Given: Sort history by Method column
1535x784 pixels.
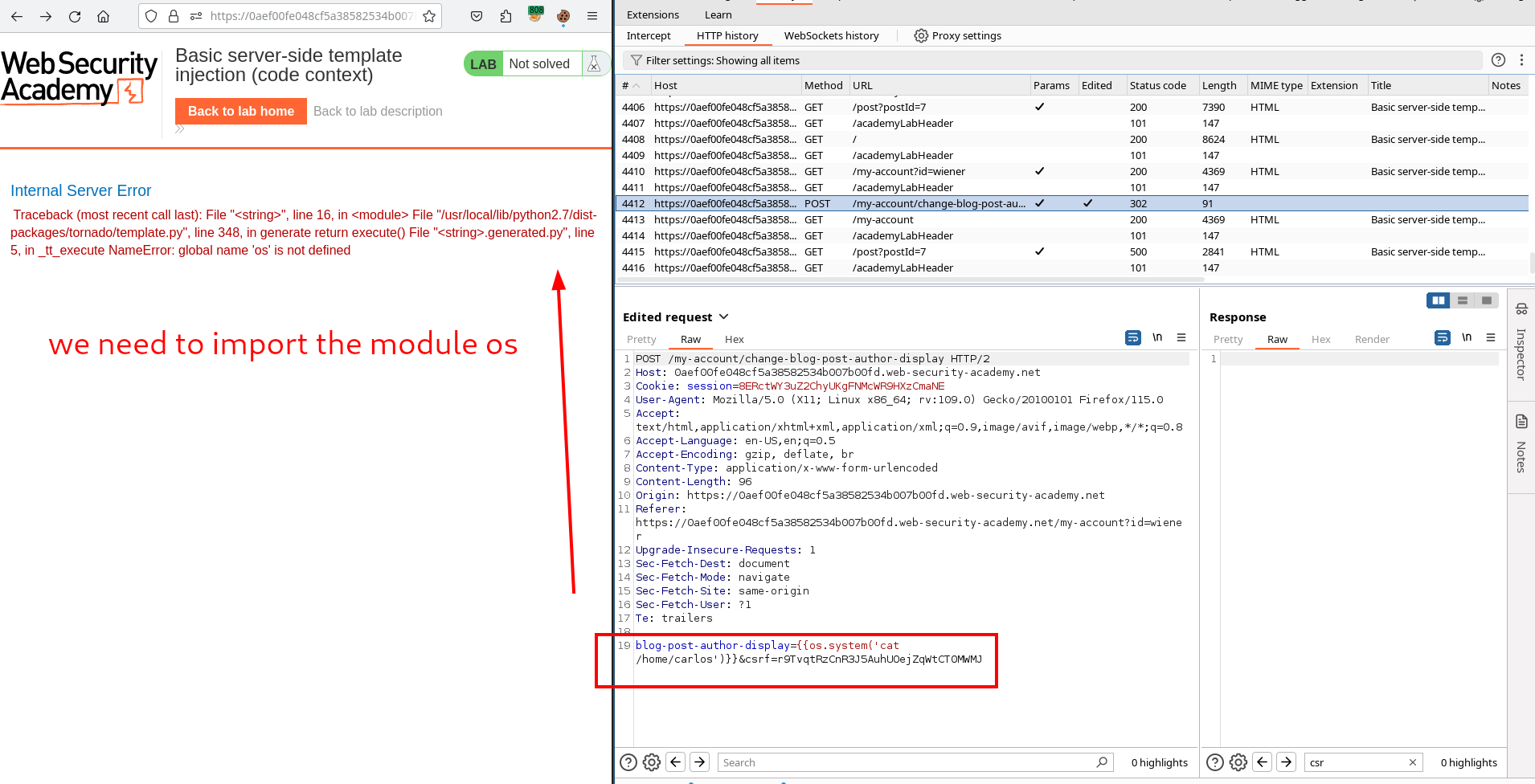Looking at the screenshot, I should (x=824, y=85).
